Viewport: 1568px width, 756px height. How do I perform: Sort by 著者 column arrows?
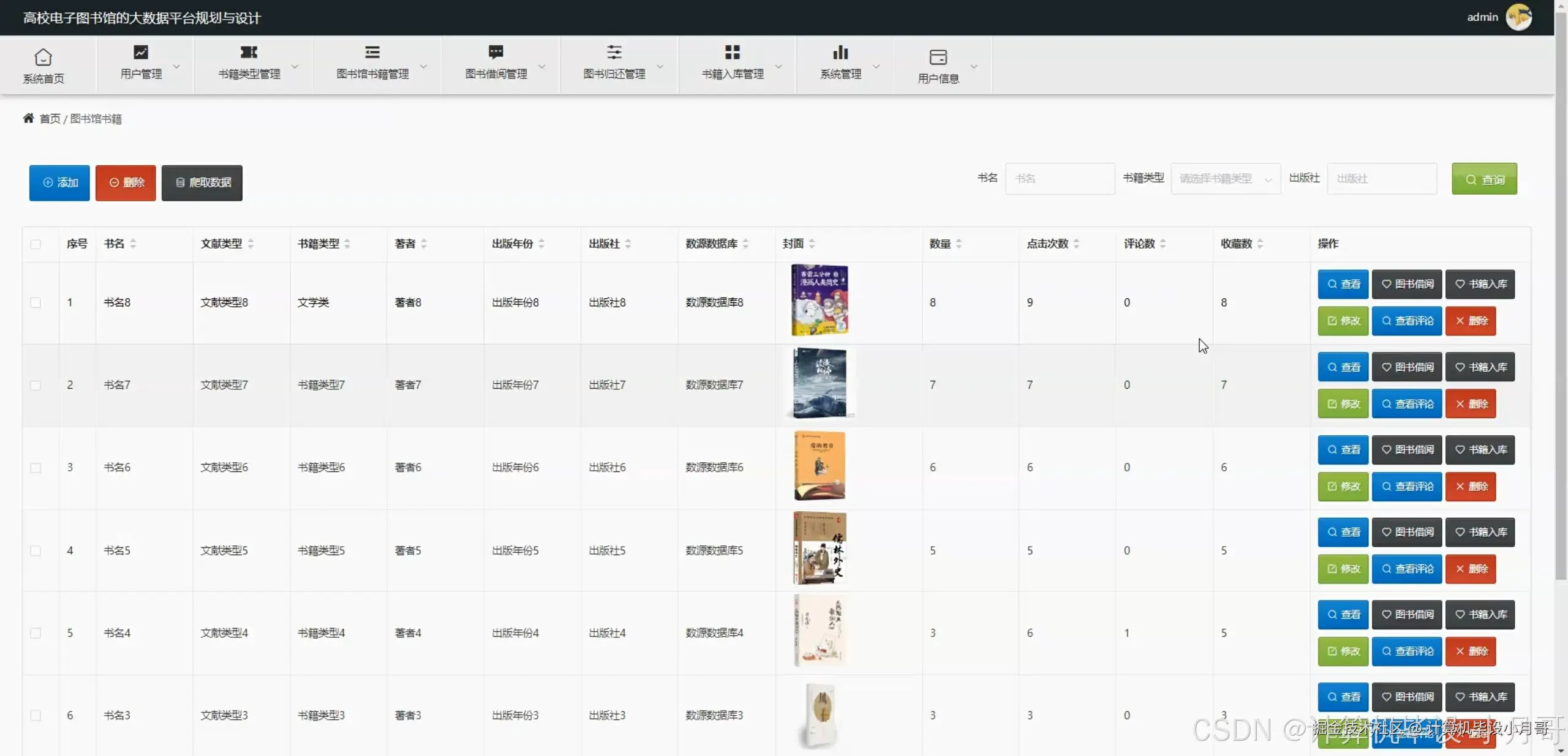(x=424, y=244)
